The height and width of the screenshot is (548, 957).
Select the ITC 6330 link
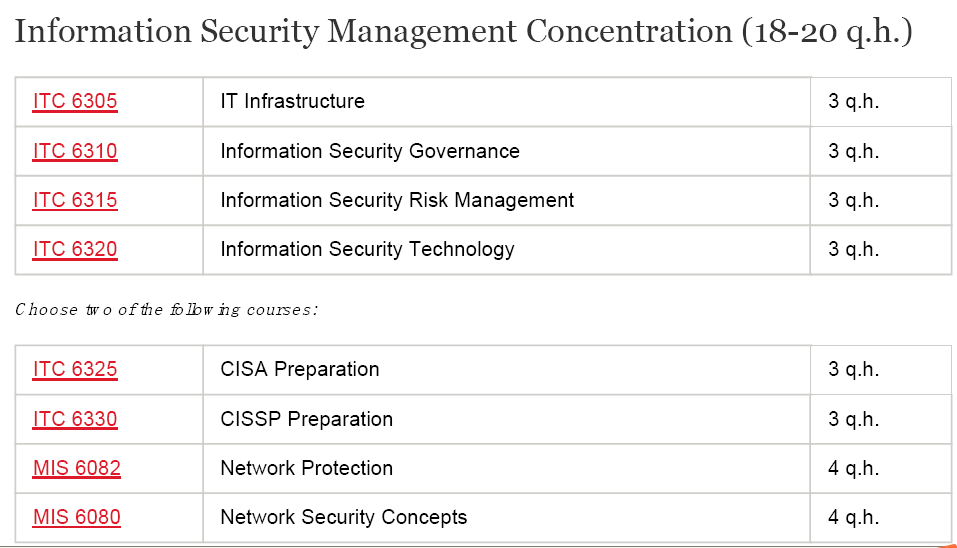point(75,419)
